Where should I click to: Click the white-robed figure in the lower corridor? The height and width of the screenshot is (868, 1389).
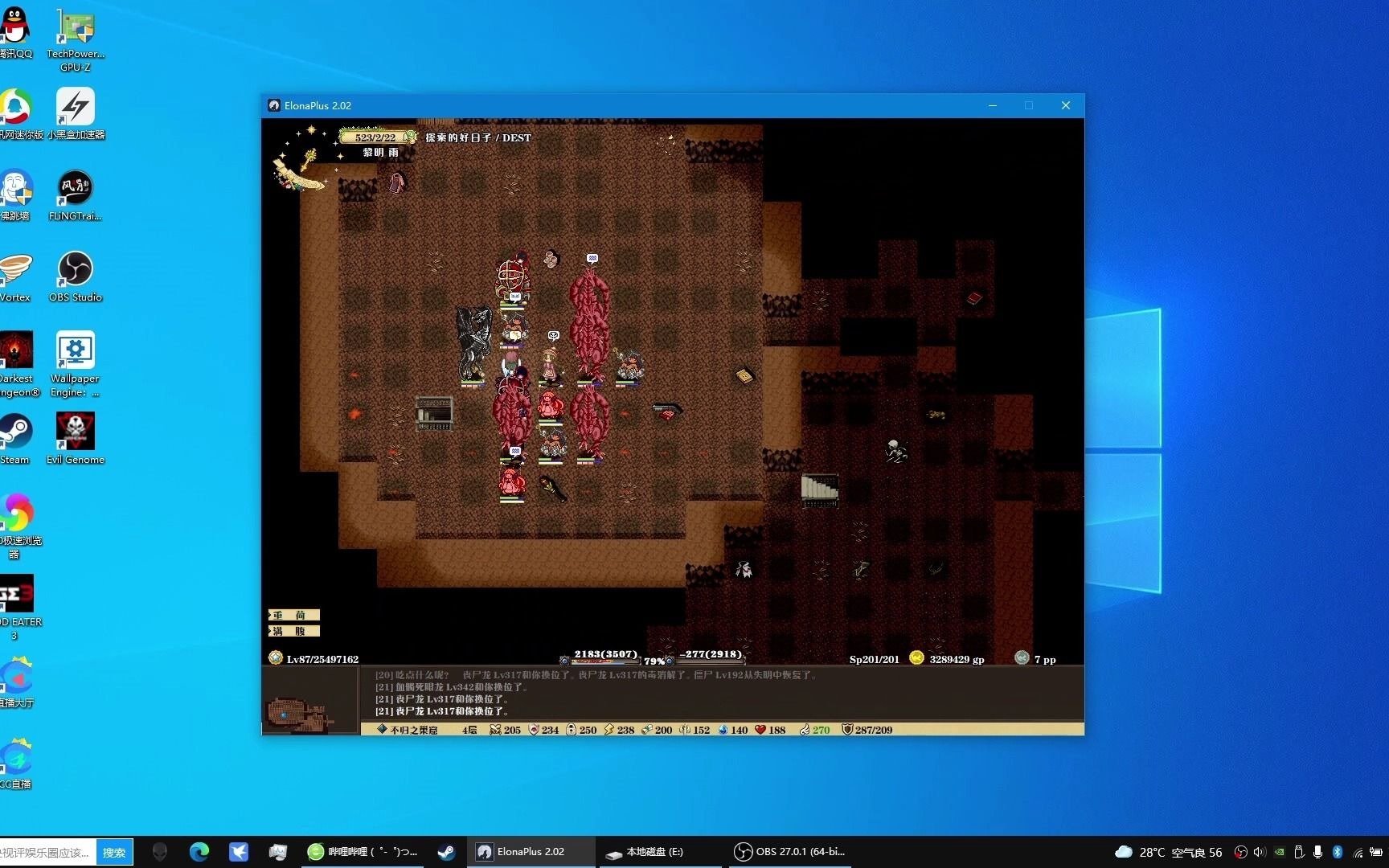click(x=744, y=569)
